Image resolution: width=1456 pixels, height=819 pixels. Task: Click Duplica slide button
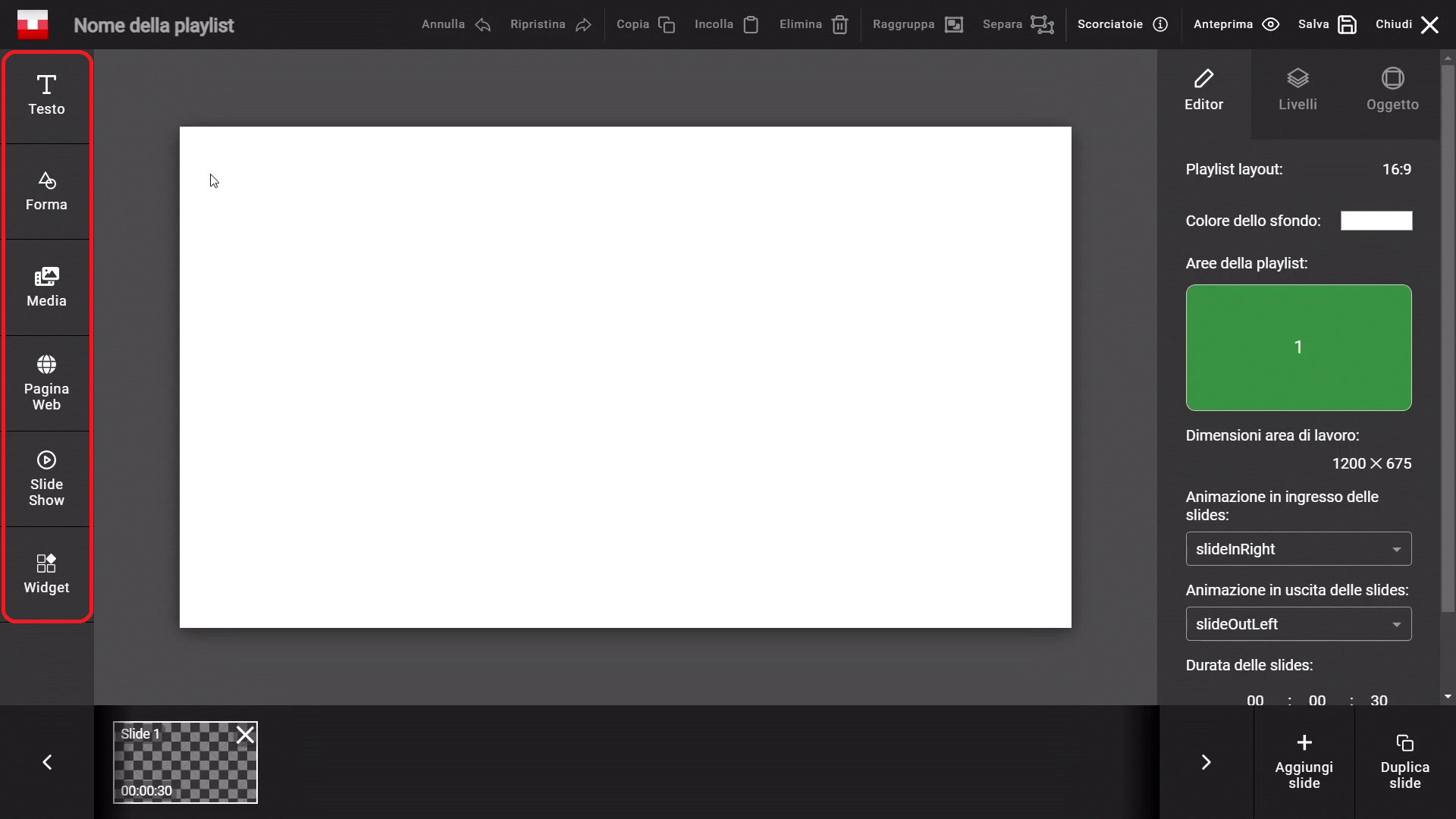click(x=1404, y=762)
